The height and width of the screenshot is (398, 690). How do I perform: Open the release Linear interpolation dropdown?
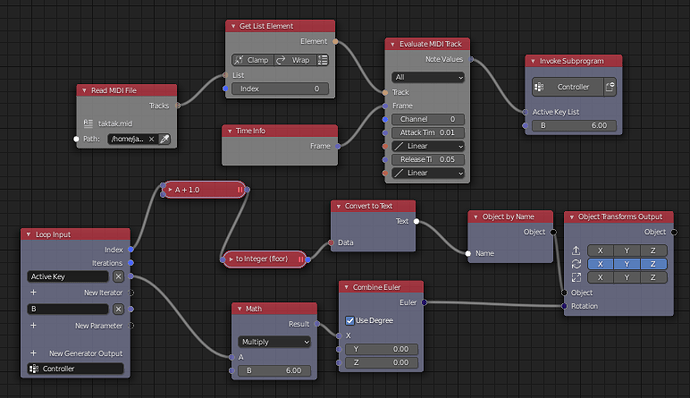pos(428,173)
